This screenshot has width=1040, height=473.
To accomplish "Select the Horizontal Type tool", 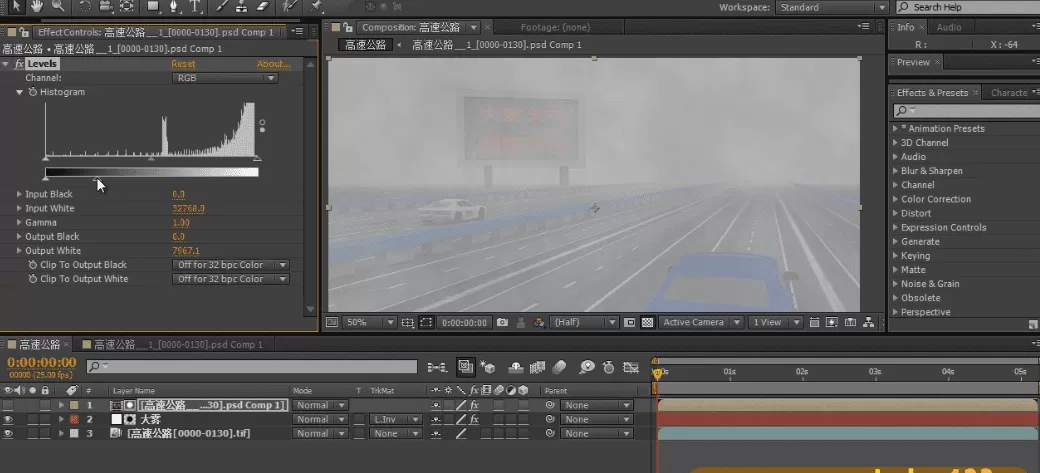I will (x=195, y=7).
